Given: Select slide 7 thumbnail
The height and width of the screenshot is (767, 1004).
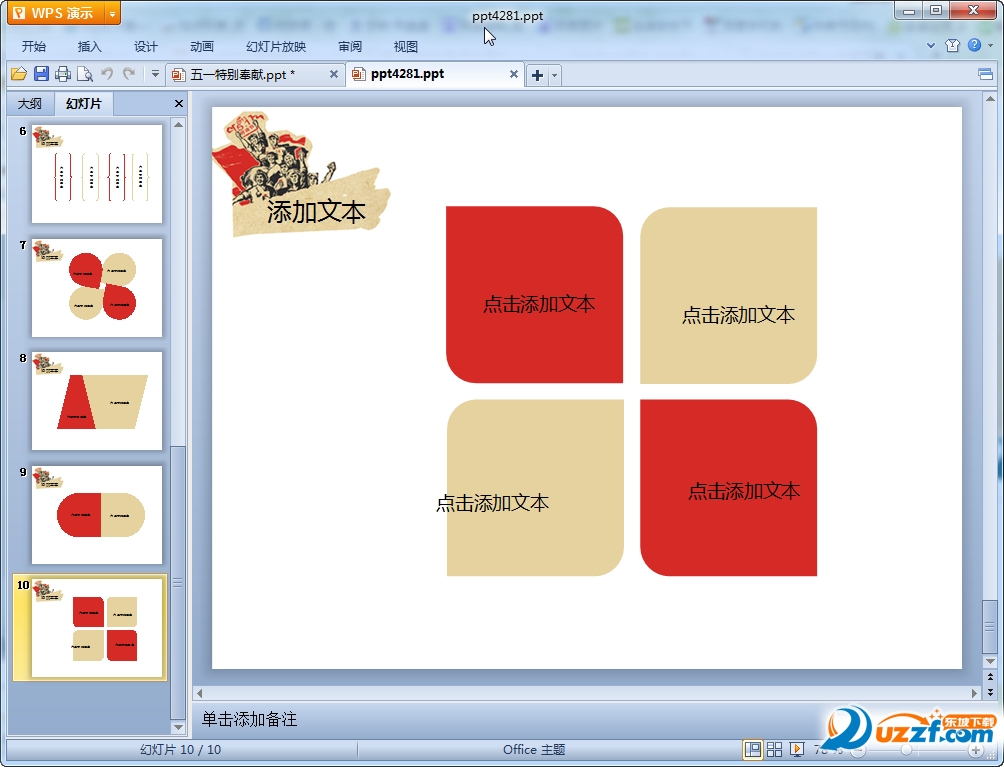Looking at the screenshot, I should pos(97,287).
